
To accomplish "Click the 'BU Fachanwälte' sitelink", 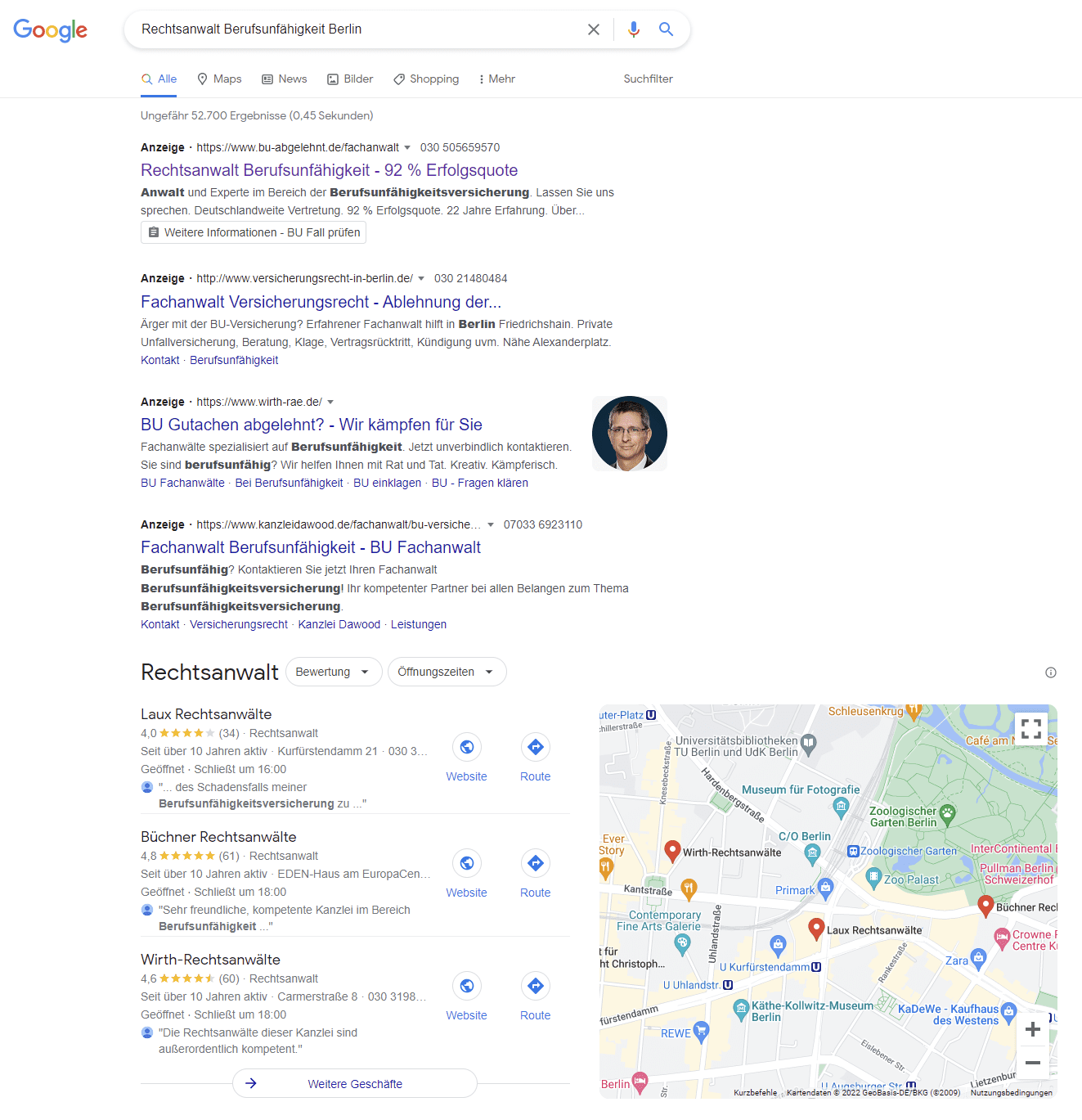I will point(182,484).
